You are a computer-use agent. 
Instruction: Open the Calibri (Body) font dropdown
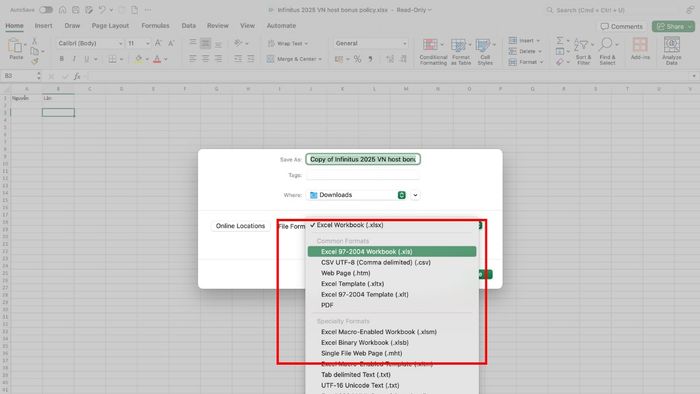coord(90,43)
